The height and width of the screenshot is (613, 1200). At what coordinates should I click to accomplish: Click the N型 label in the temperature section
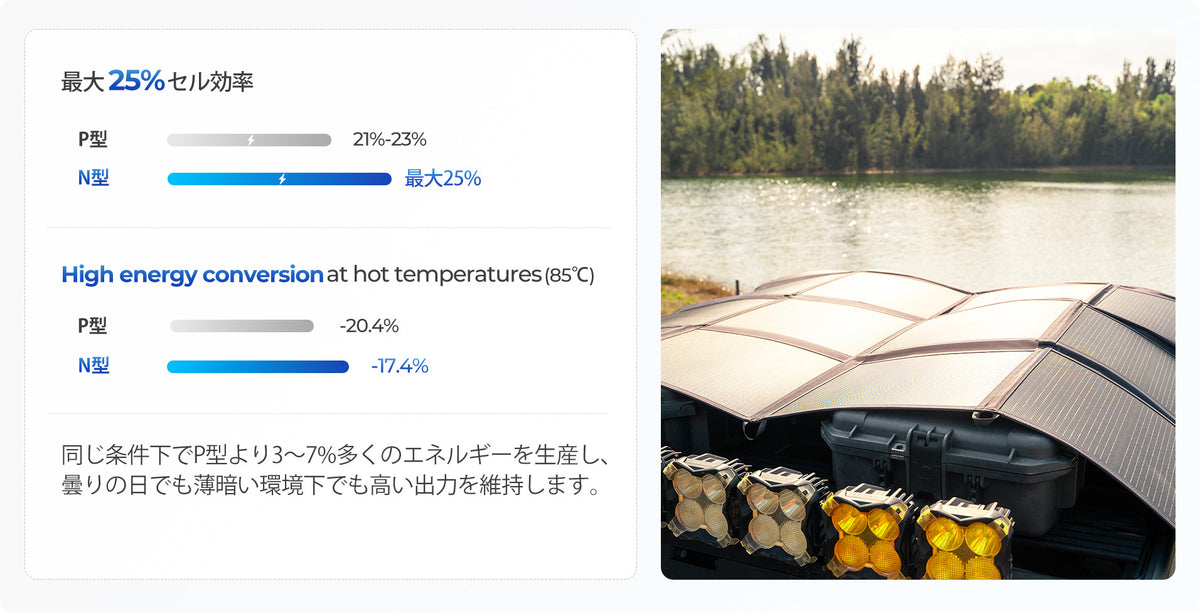pos(94,366)
